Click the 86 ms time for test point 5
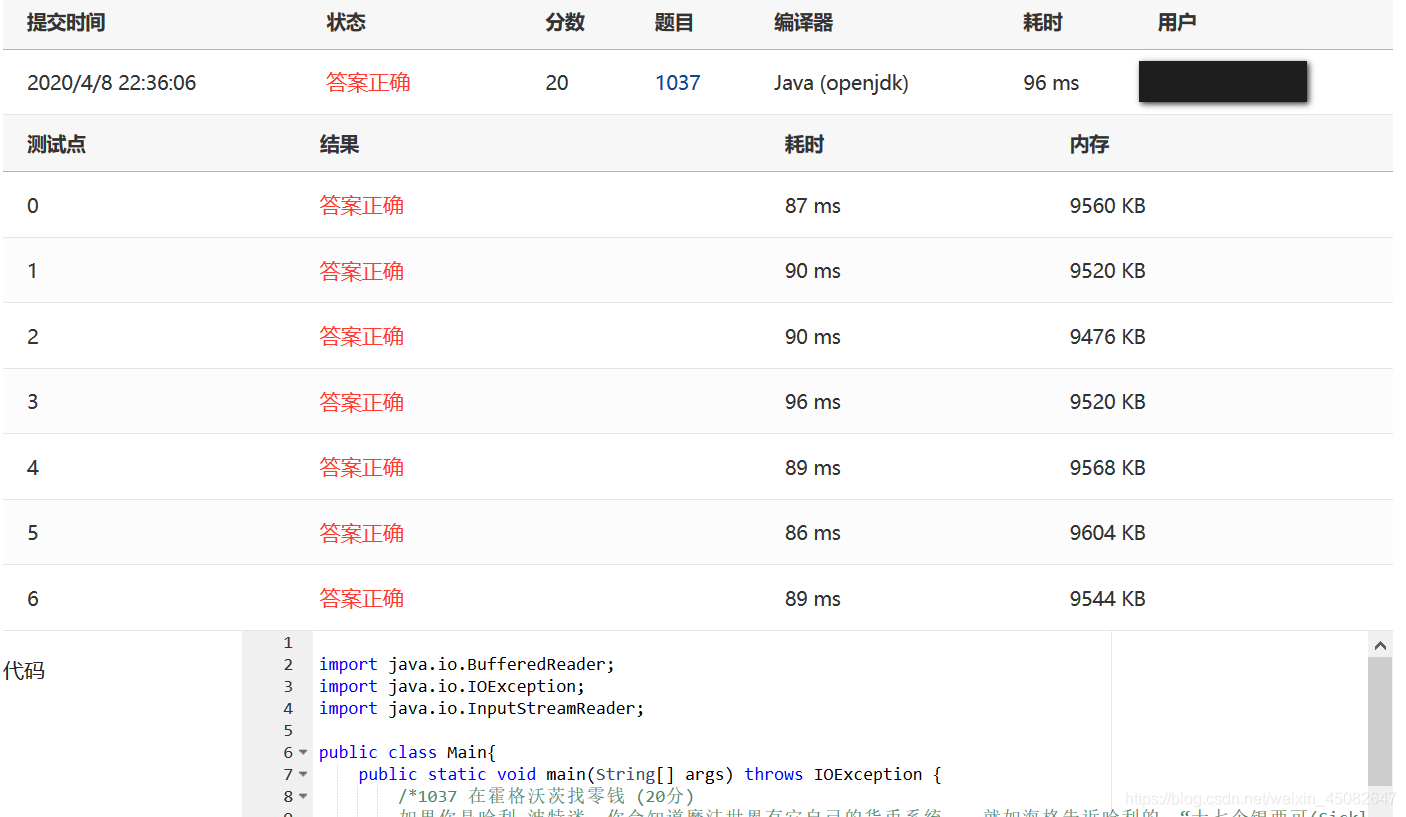The height and width of the screenshot is (817, 1406). (x=813, y=533)
